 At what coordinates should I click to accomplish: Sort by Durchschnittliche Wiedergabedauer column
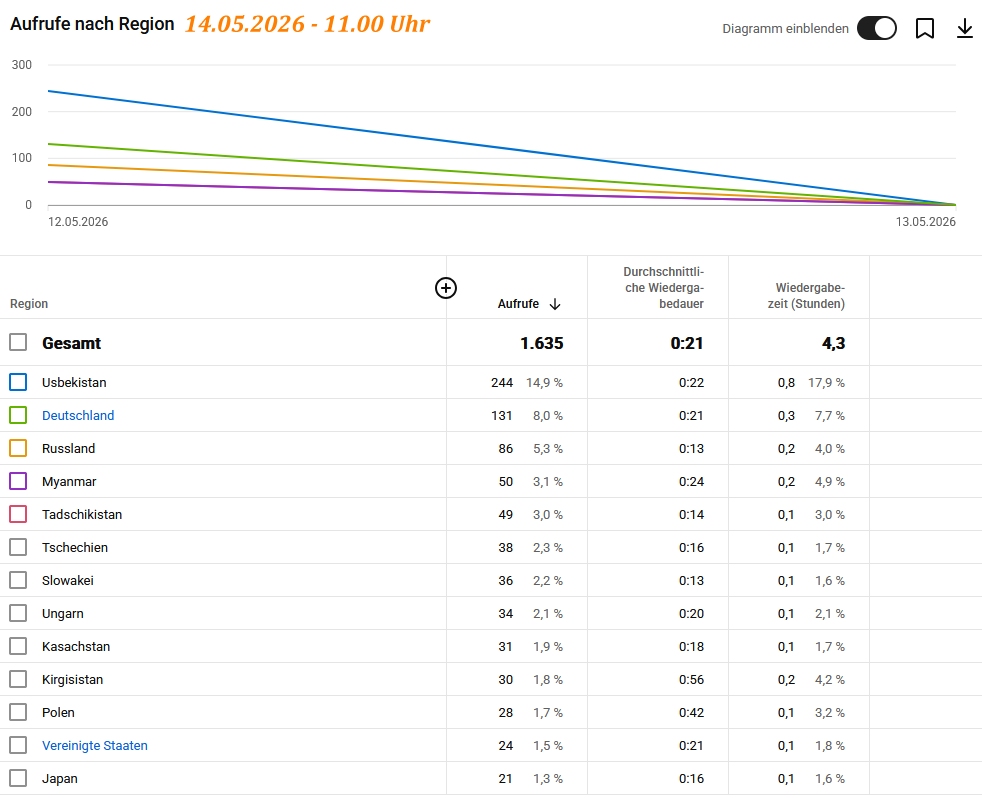(x=663, y=288)
